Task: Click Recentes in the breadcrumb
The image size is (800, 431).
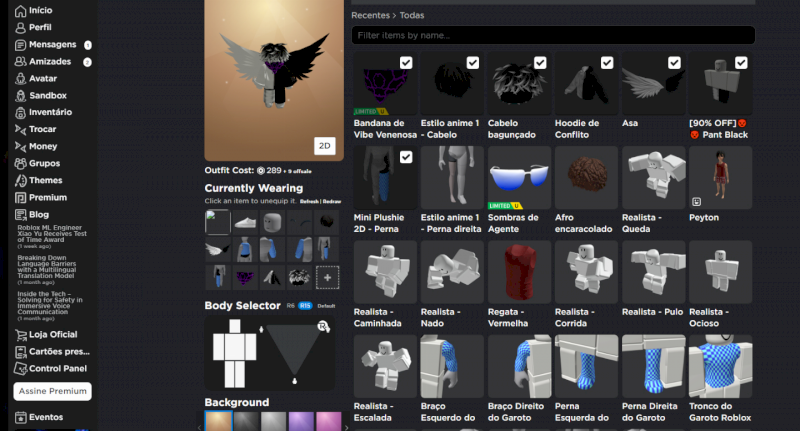Action: 370,15
